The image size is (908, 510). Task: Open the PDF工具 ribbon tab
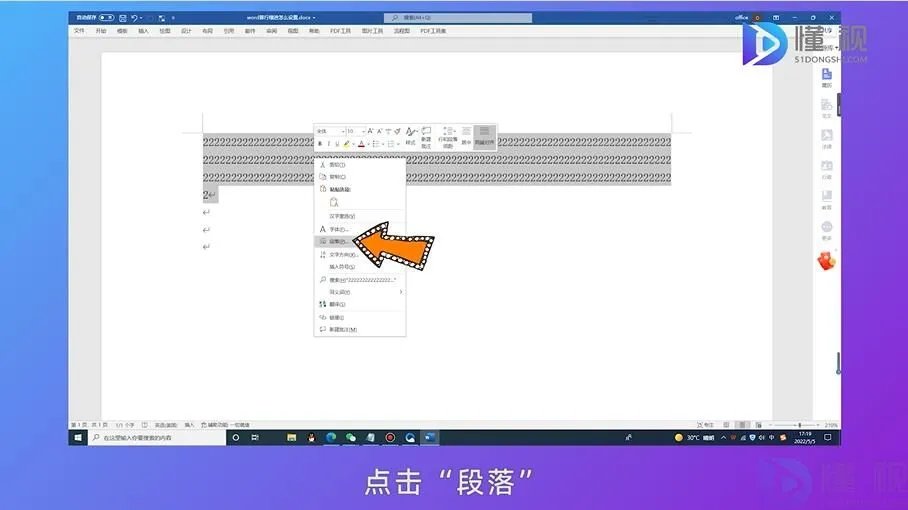point(340,31)
